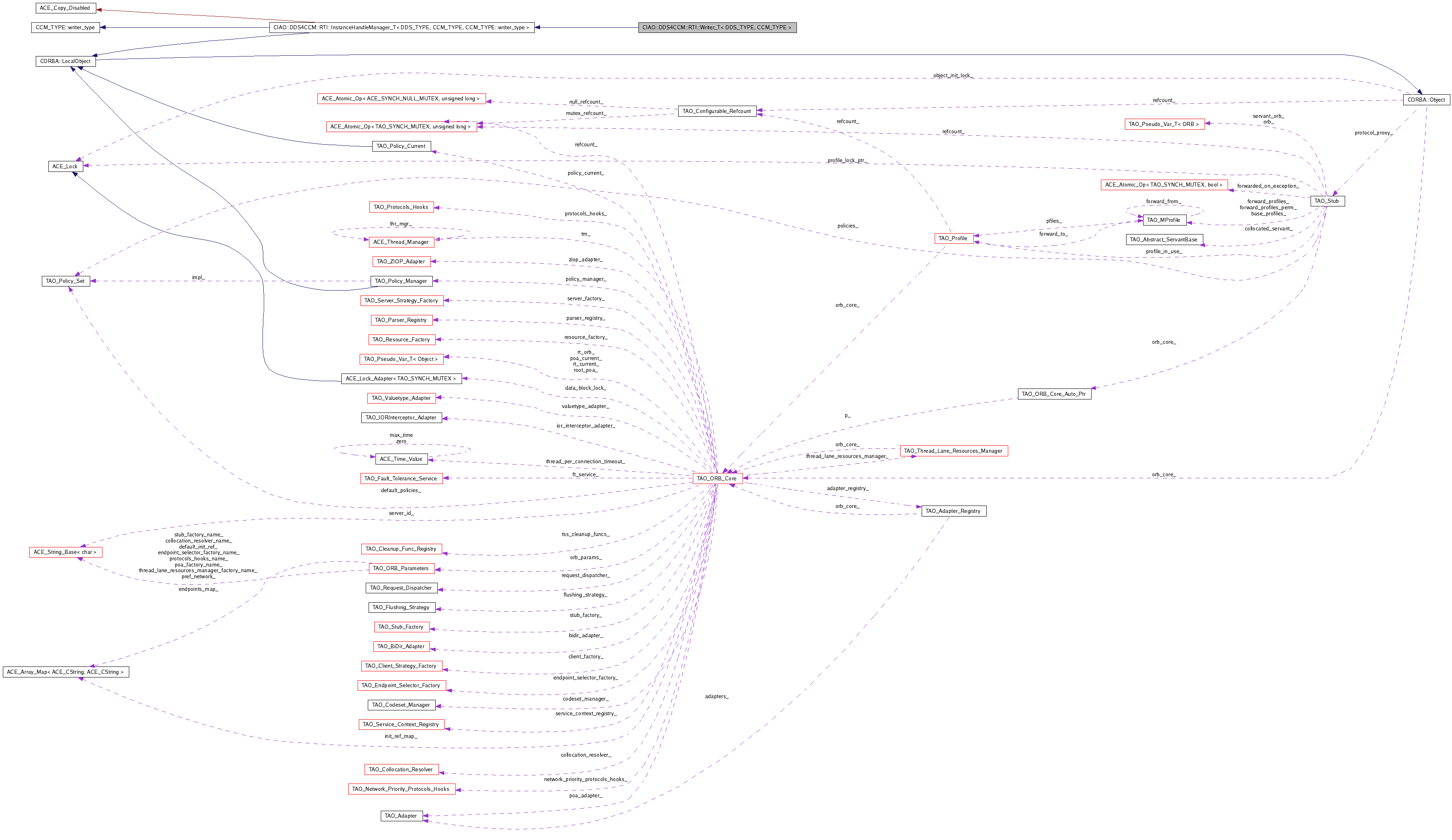
Task: Open the TAO_Flushing_Strategy node
Action: point(401,608)
